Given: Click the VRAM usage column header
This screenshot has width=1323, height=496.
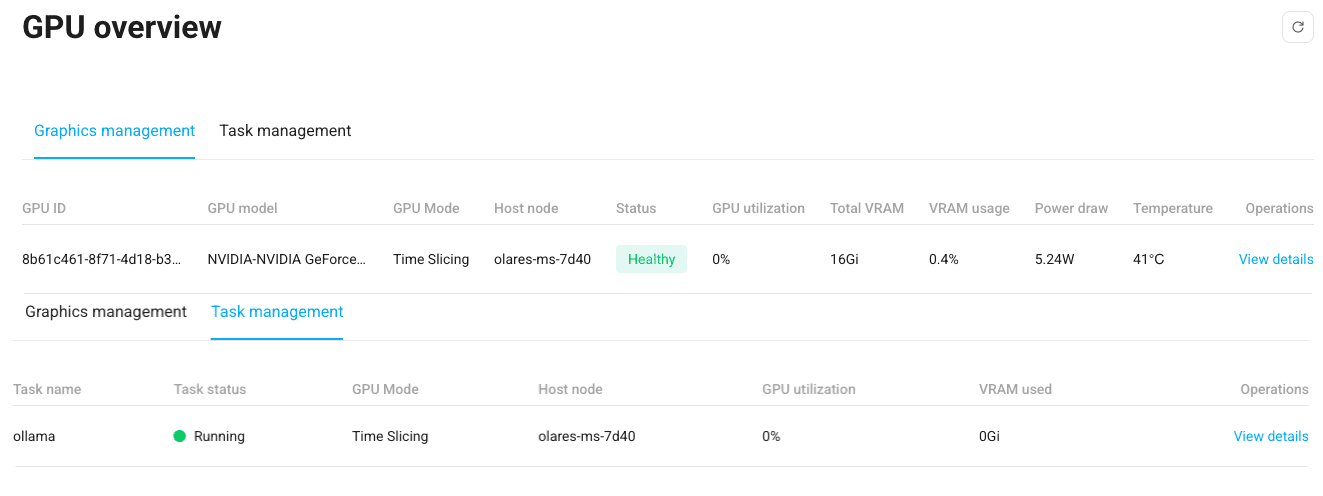Looking at the screenshot, I should click(x=968, y=209).
